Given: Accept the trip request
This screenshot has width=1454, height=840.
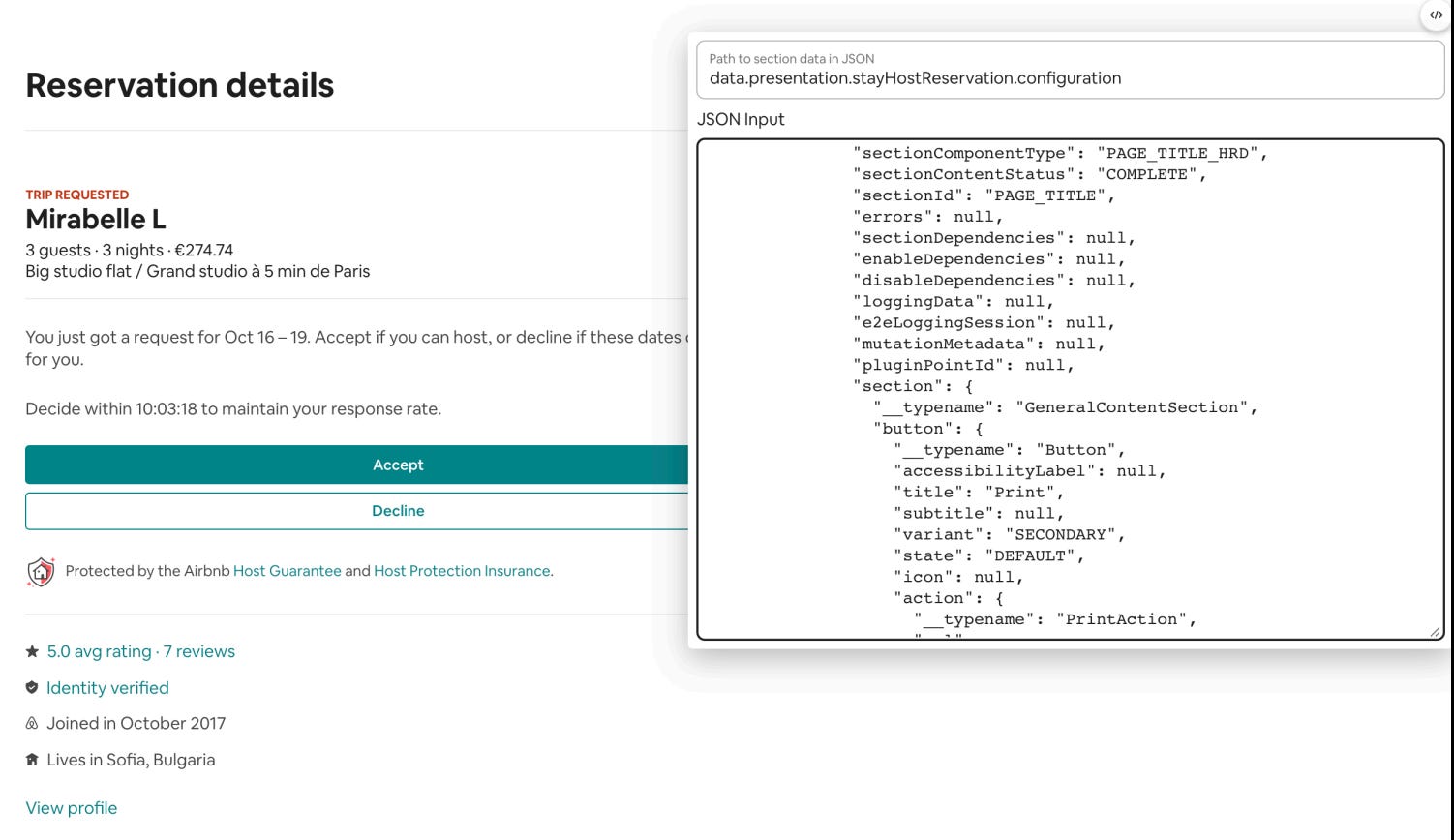Looking at the screenshot, I should coord(356,465).
